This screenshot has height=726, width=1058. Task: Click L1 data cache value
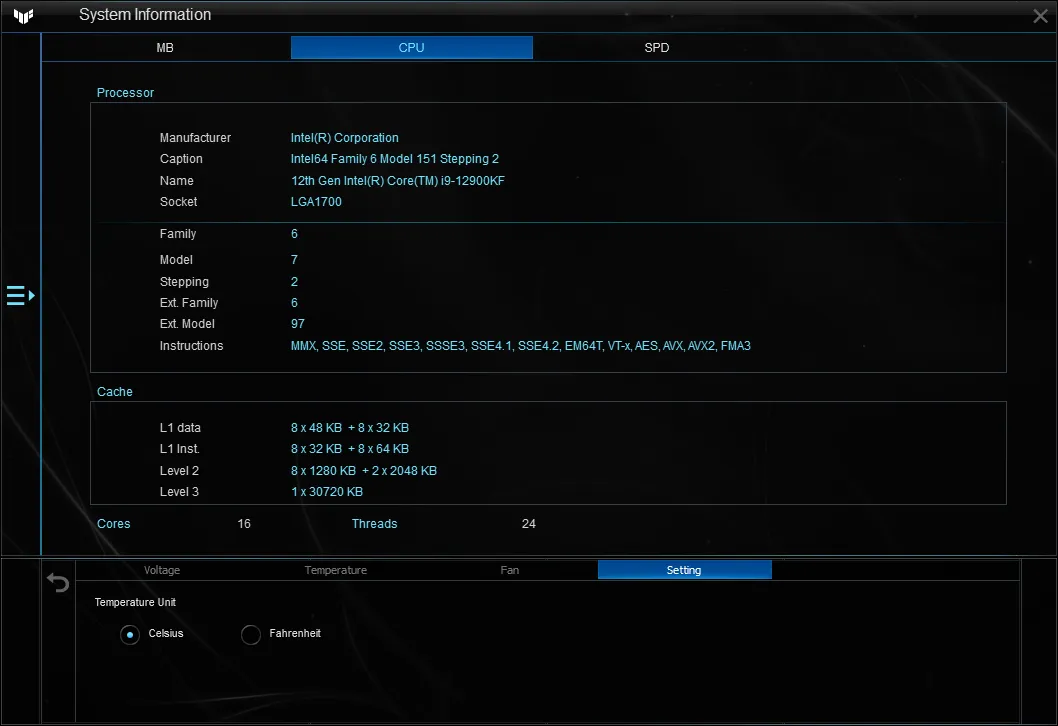point(350,428)
